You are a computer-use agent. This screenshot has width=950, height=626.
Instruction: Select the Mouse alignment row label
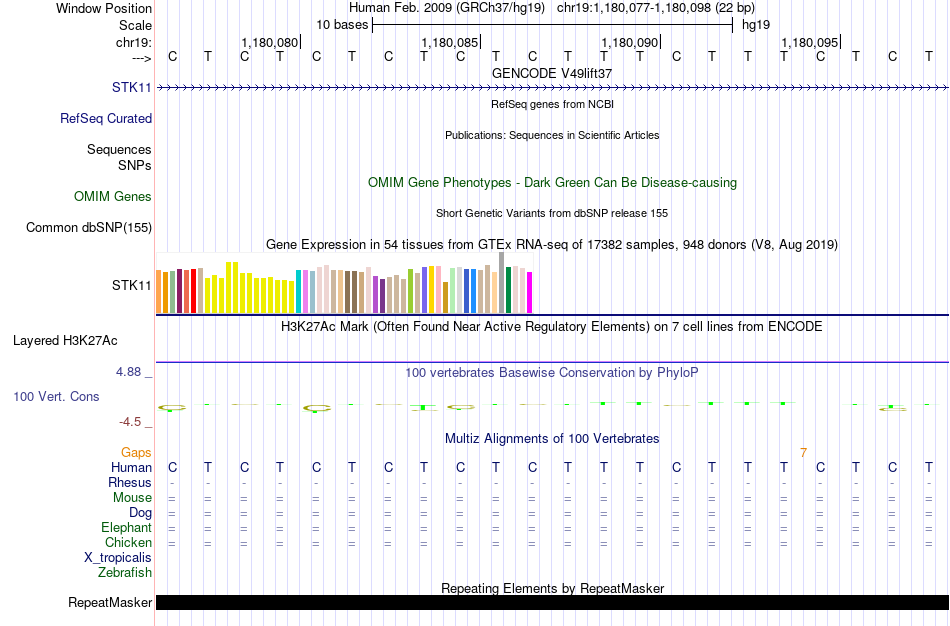pyautogui.click(x=132, y=498)
